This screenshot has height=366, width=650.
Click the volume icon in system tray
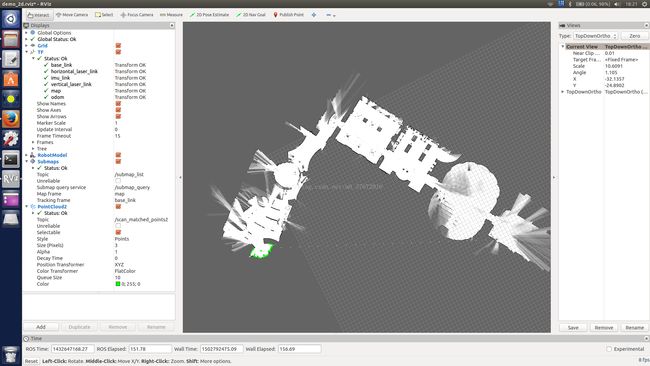click(617, 4)
